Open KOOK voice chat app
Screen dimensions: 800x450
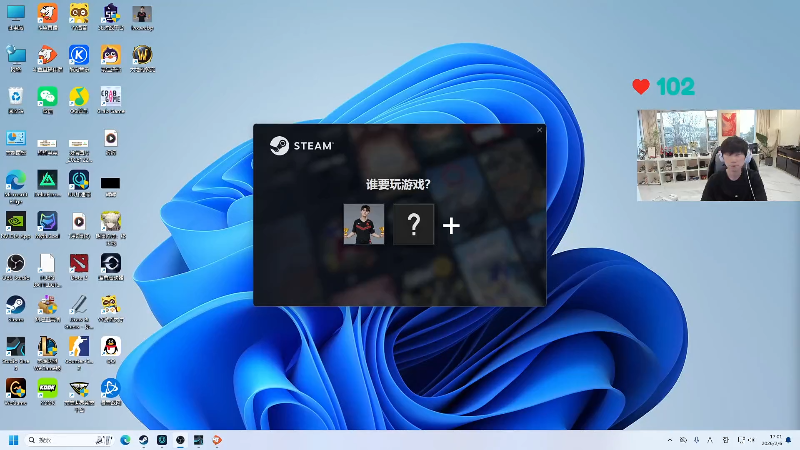47,392
